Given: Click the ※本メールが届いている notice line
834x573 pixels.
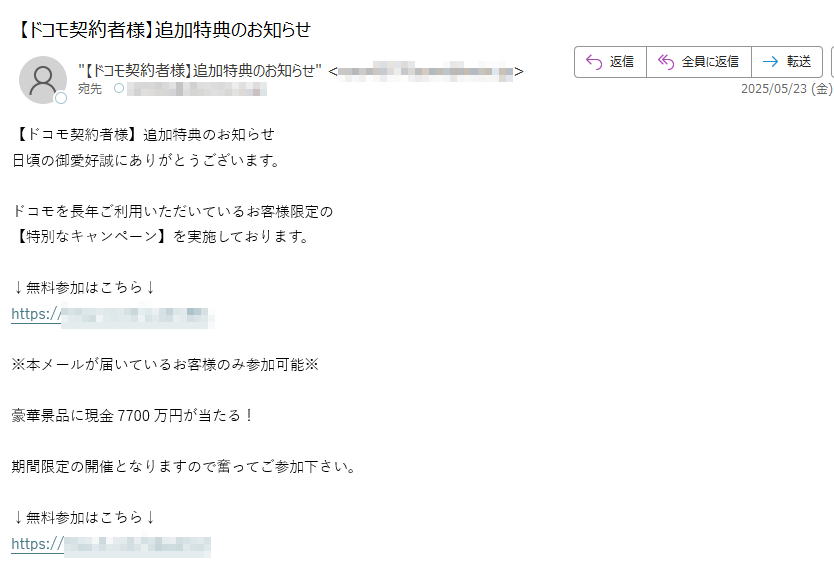Looking at the screenshot, I should point(165,364).
